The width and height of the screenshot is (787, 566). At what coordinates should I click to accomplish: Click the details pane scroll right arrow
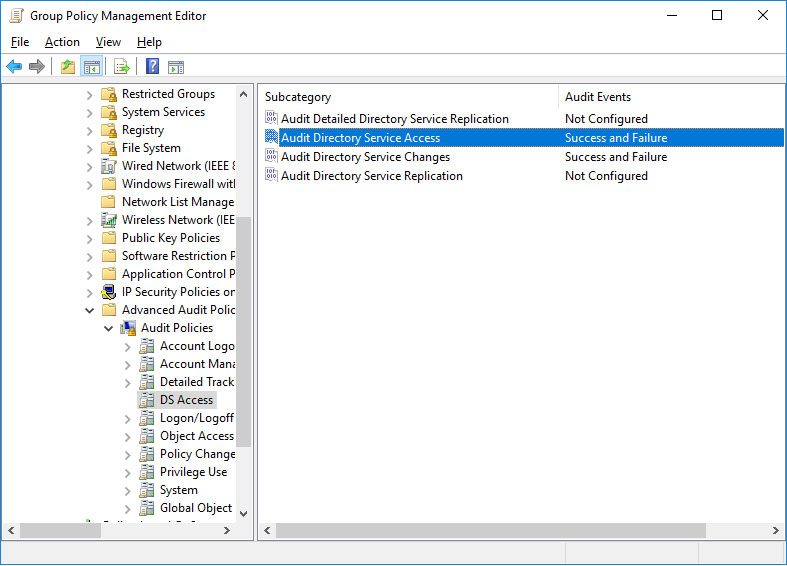(x=775, y=530)
